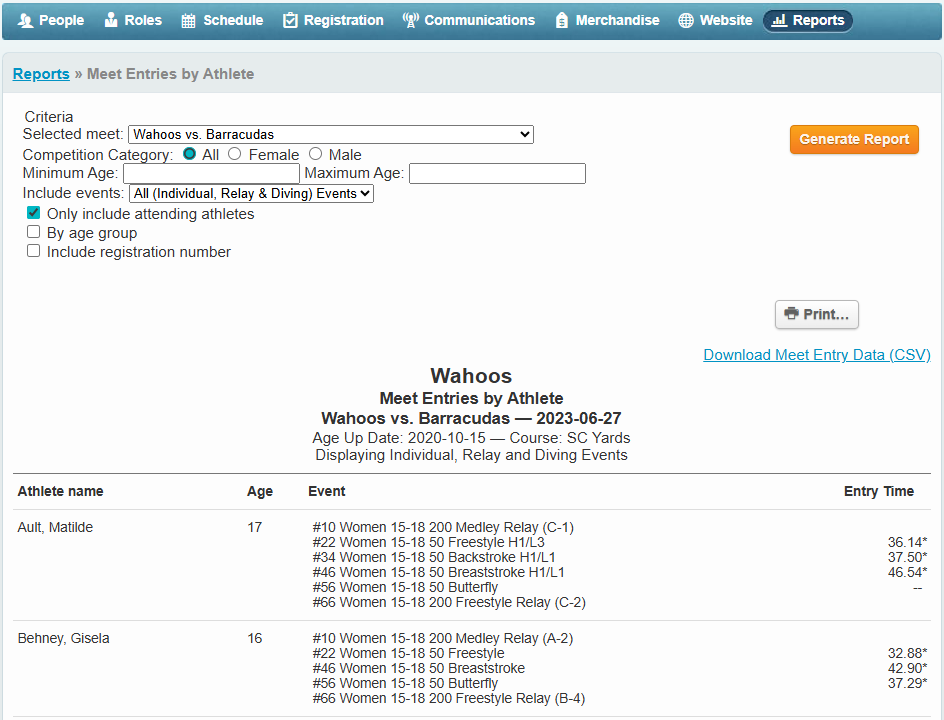944x720 pixels.
Task: Open the Schedule calendar icon
Action: 188,20
